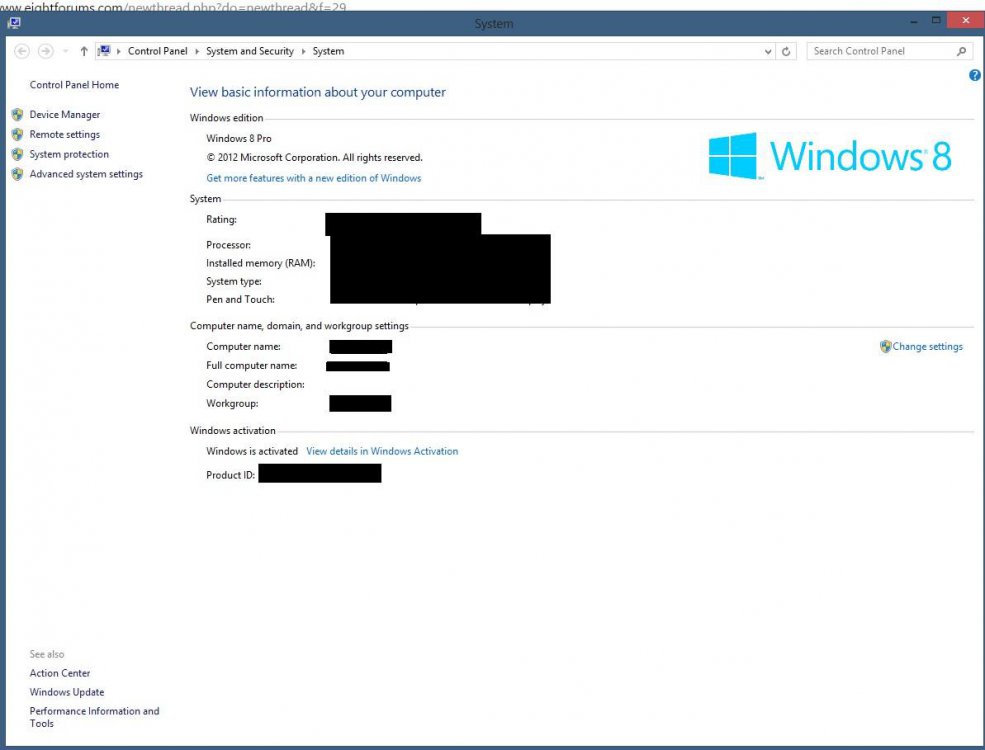Open the Help question mark icon
Image resolution: width=985 pixels, height=750 pixels.
pyautogui.click(x=975, y=75)
